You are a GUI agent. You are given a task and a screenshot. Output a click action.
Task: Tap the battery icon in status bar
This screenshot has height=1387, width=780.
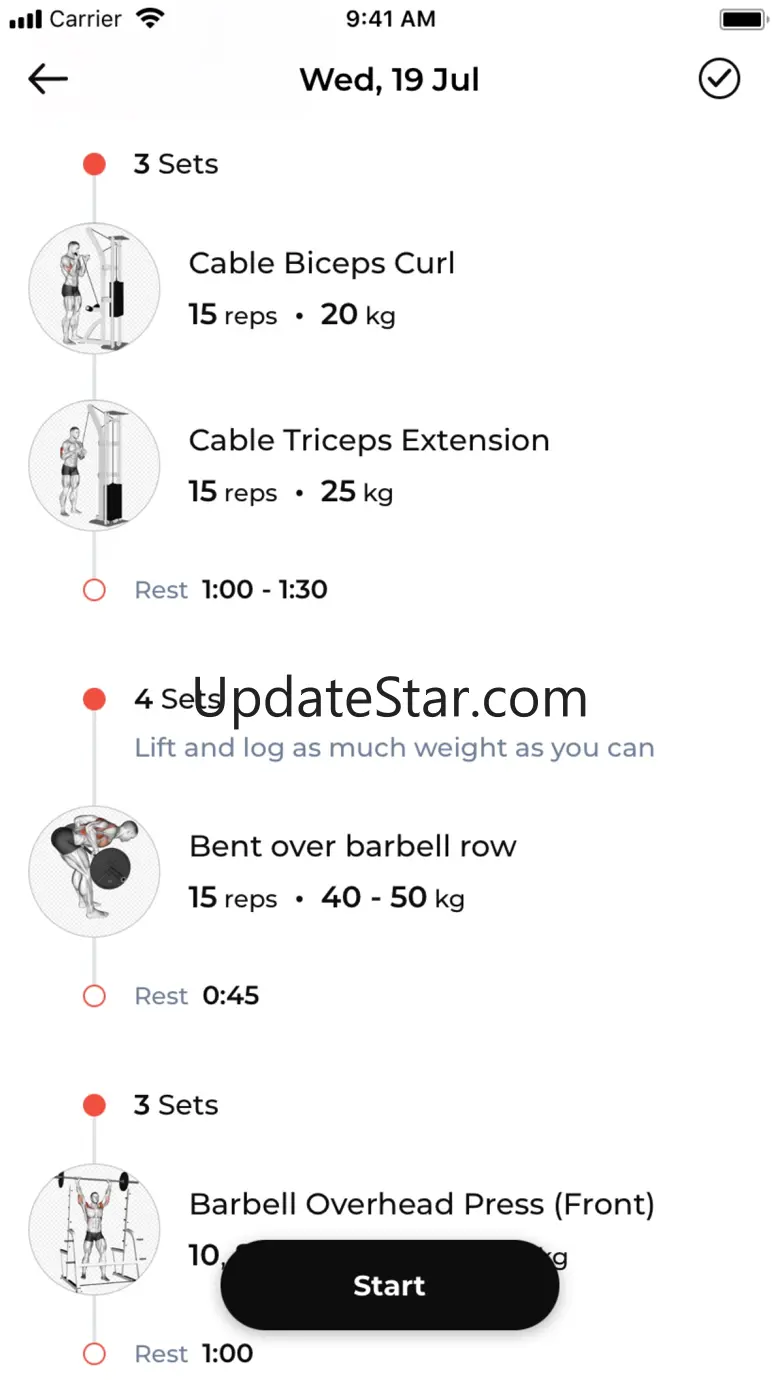click(742, 19)
